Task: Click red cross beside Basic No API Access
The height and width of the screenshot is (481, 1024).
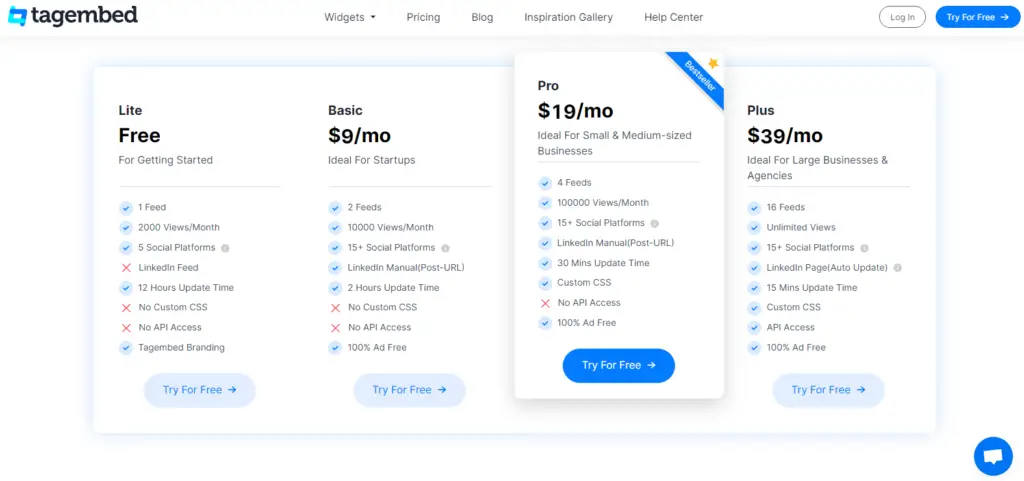Action: coord(336,328)
